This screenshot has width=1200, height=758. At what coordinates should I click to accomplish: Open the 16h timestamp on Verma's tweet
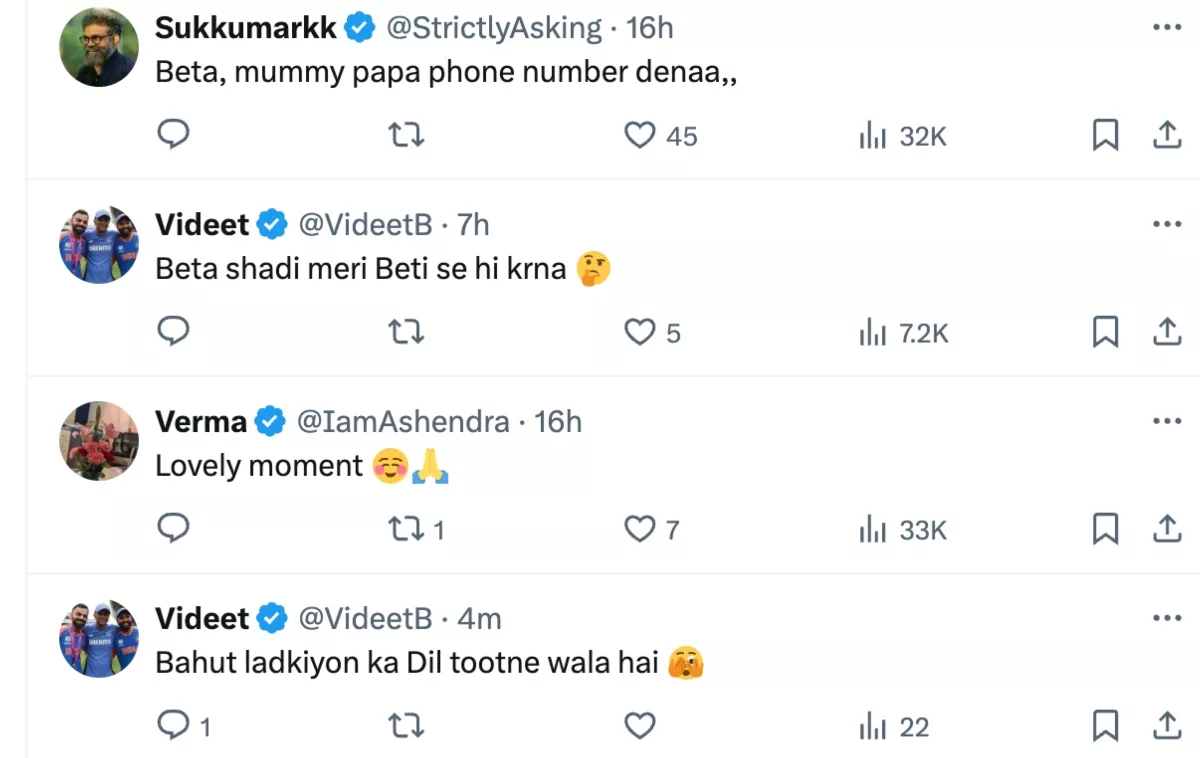pyautogui.click(x=558, y=422)
